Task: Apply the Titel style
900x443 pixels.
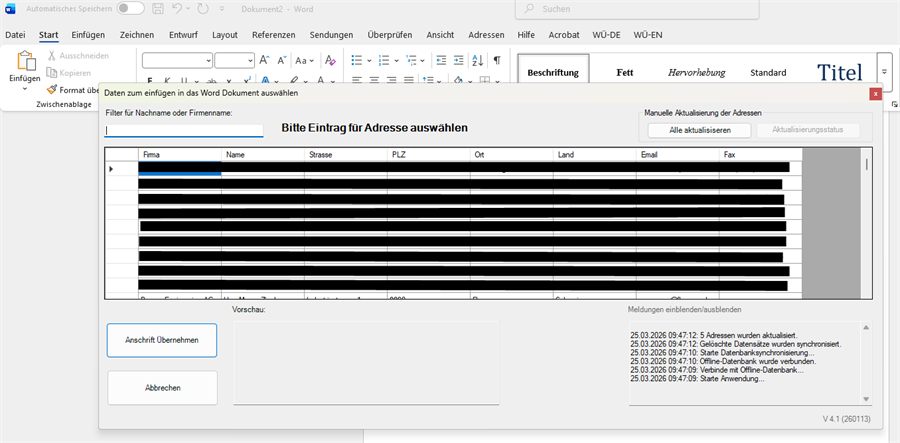Action: (x=840, y=73)
